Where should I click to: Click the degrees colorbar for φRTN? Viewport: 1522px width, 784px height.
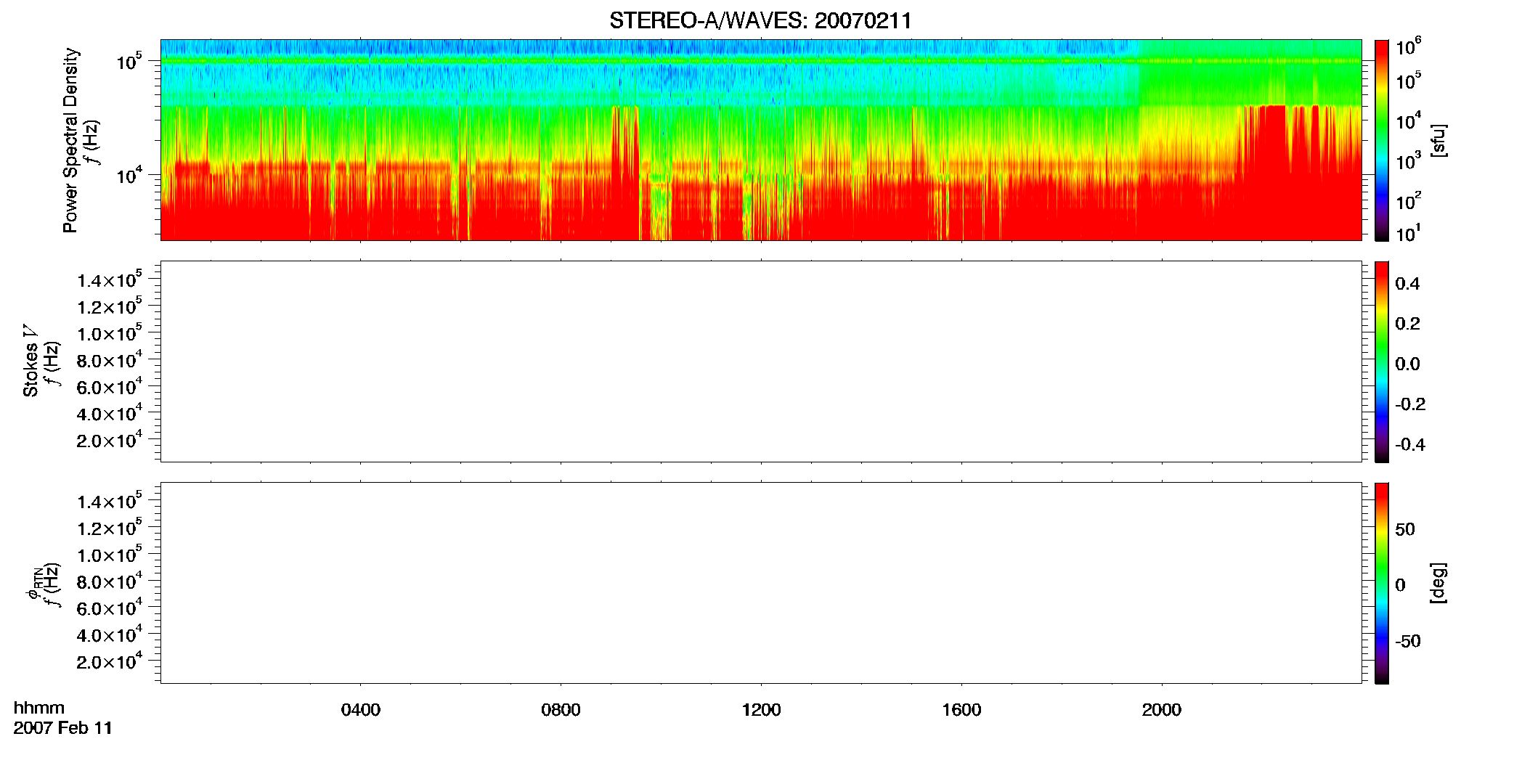(x=1382, y=583)
